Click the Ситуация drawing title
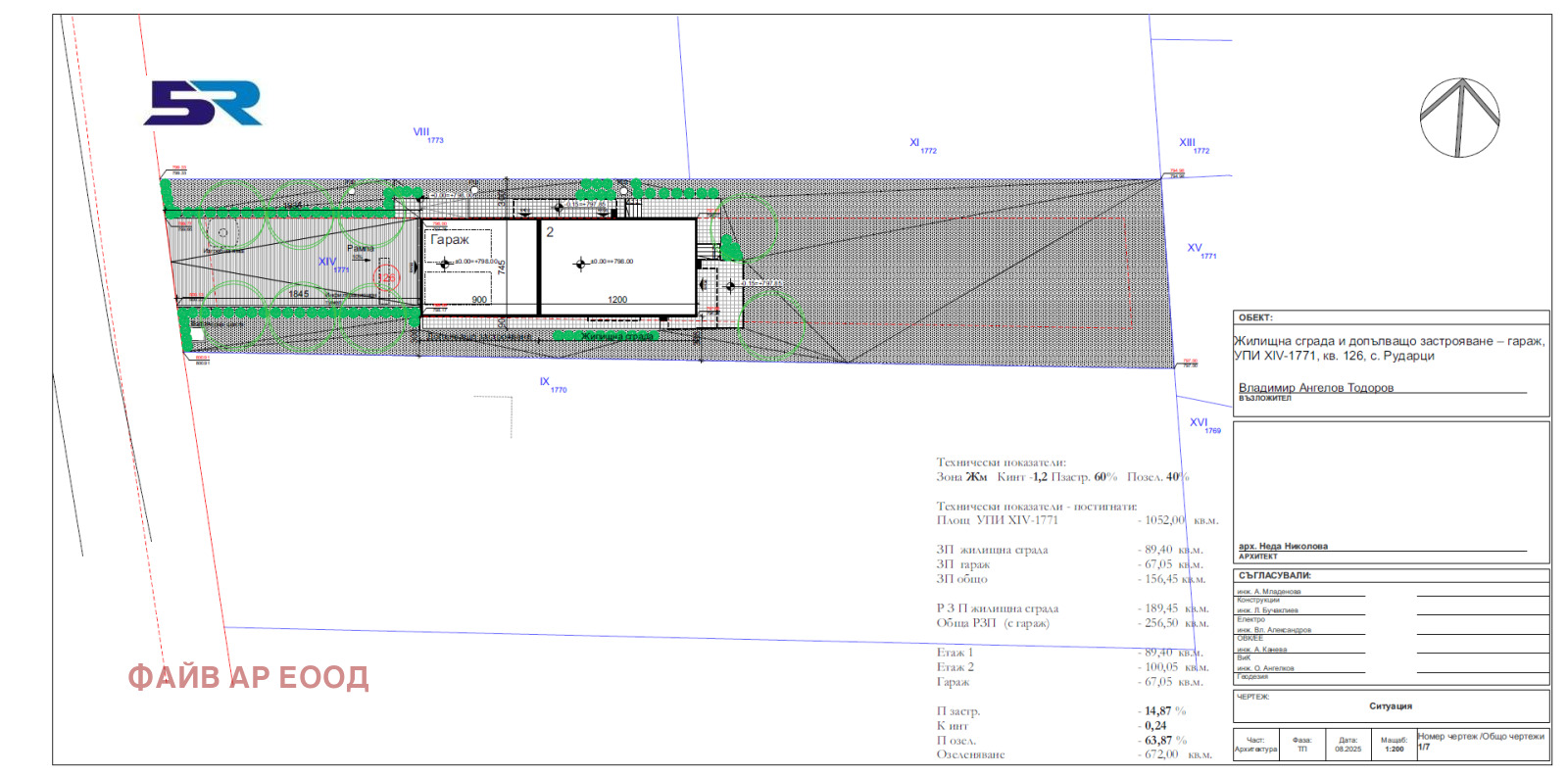This screenshot has width=1568, height=776. [x=1390, y=705]
